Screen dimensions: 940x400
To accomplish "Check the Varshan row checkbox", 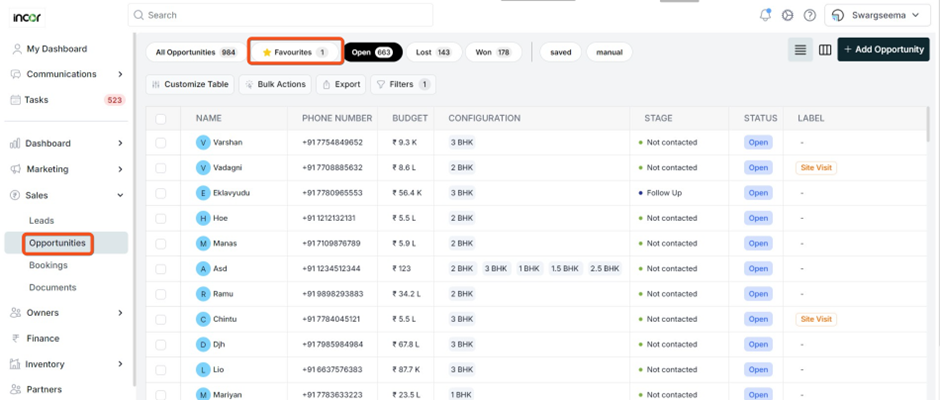I will (161, 143).
